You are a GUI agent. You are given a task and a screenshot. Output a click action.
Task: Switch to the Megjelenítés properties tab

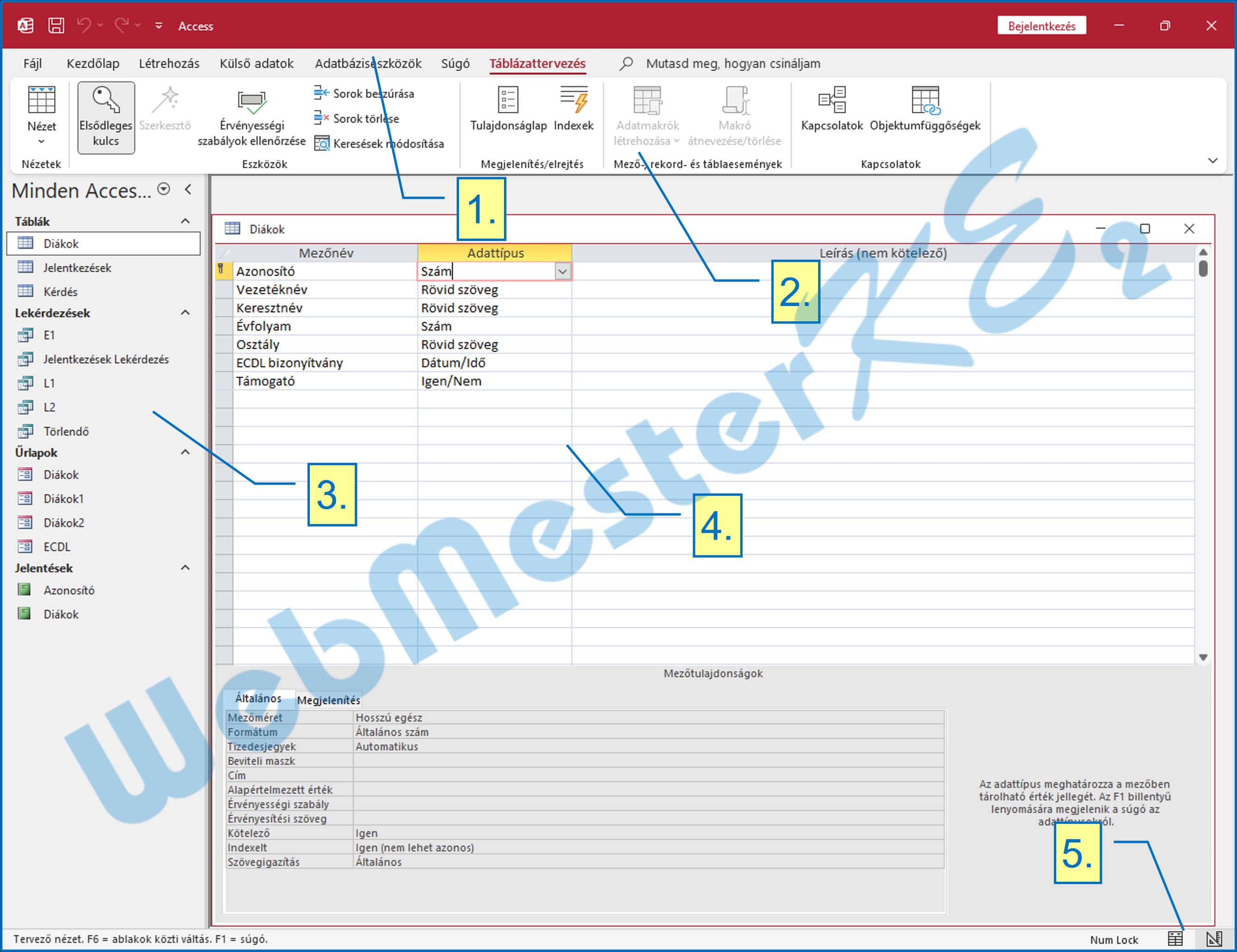328,700
